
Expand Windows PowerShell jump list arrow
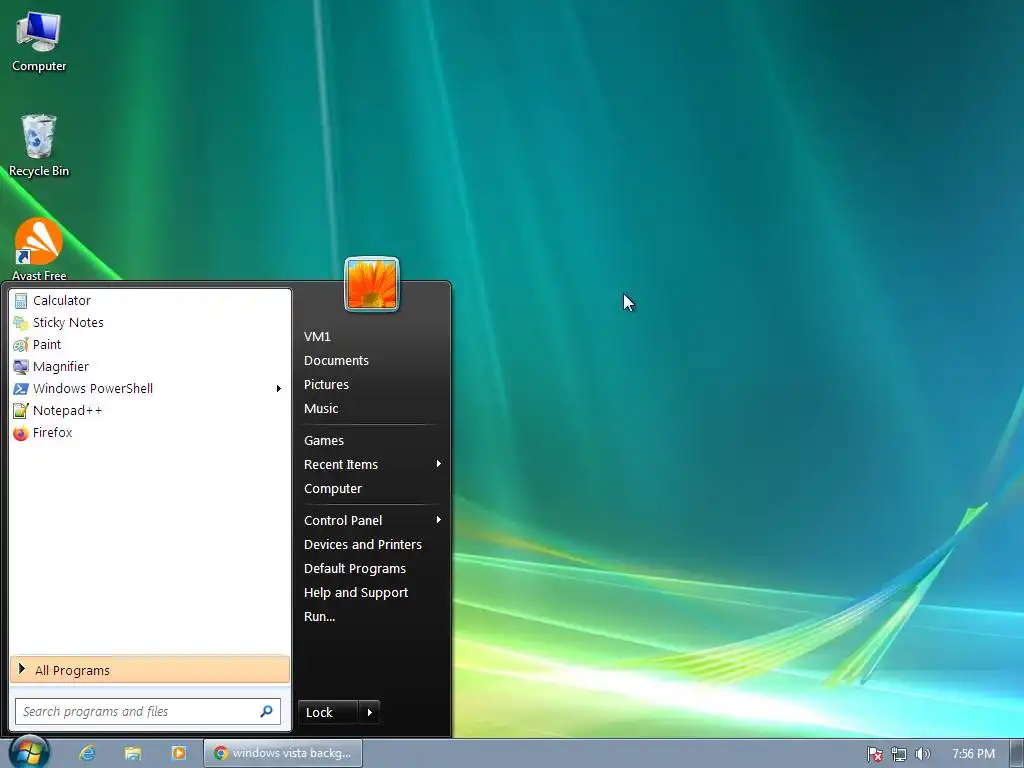[279, 389]
